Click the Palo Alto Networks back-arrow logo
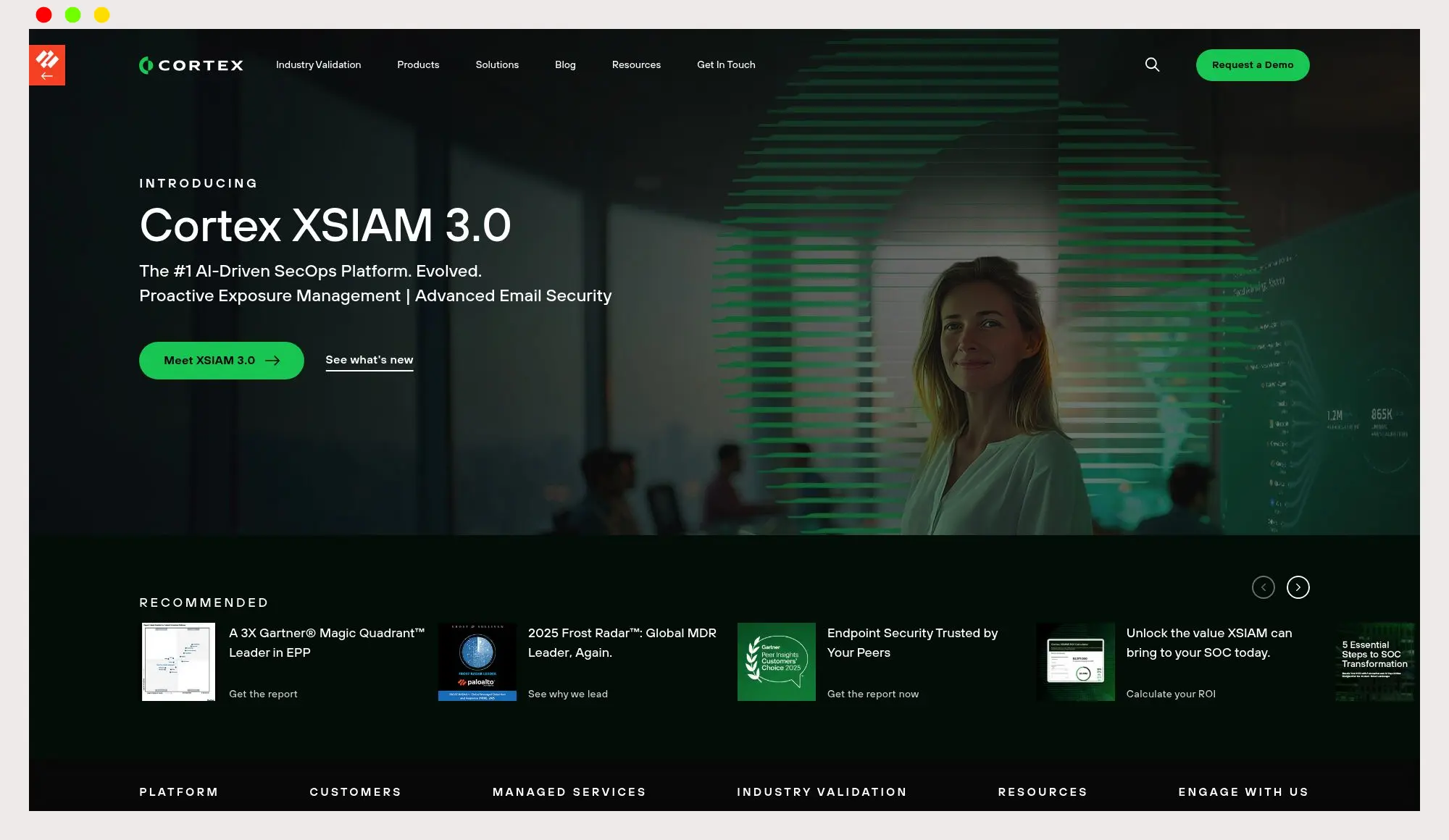The height and width of the screenshot is (840, 1449). [x=47, y=65]
